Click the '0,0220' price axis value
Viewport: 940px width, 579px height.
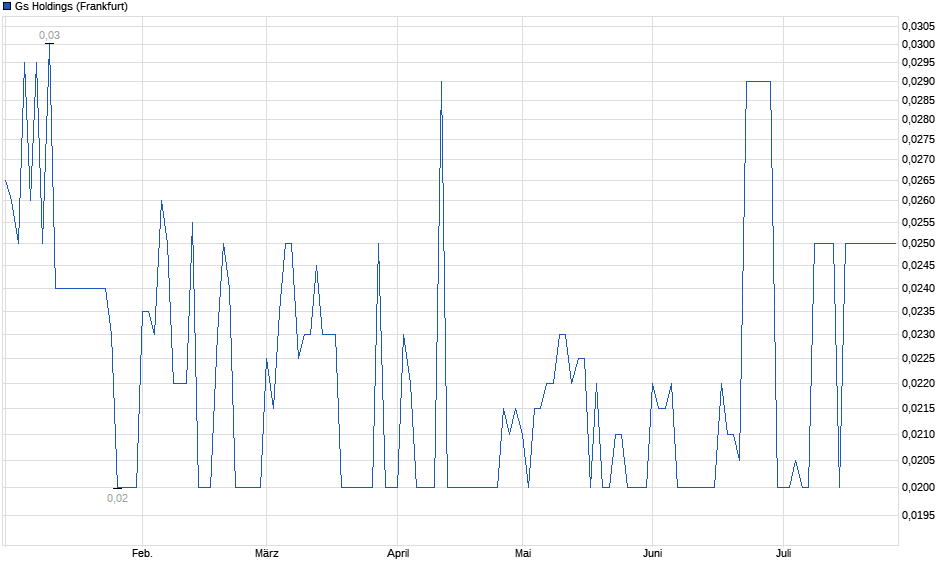tap(918, 383)
